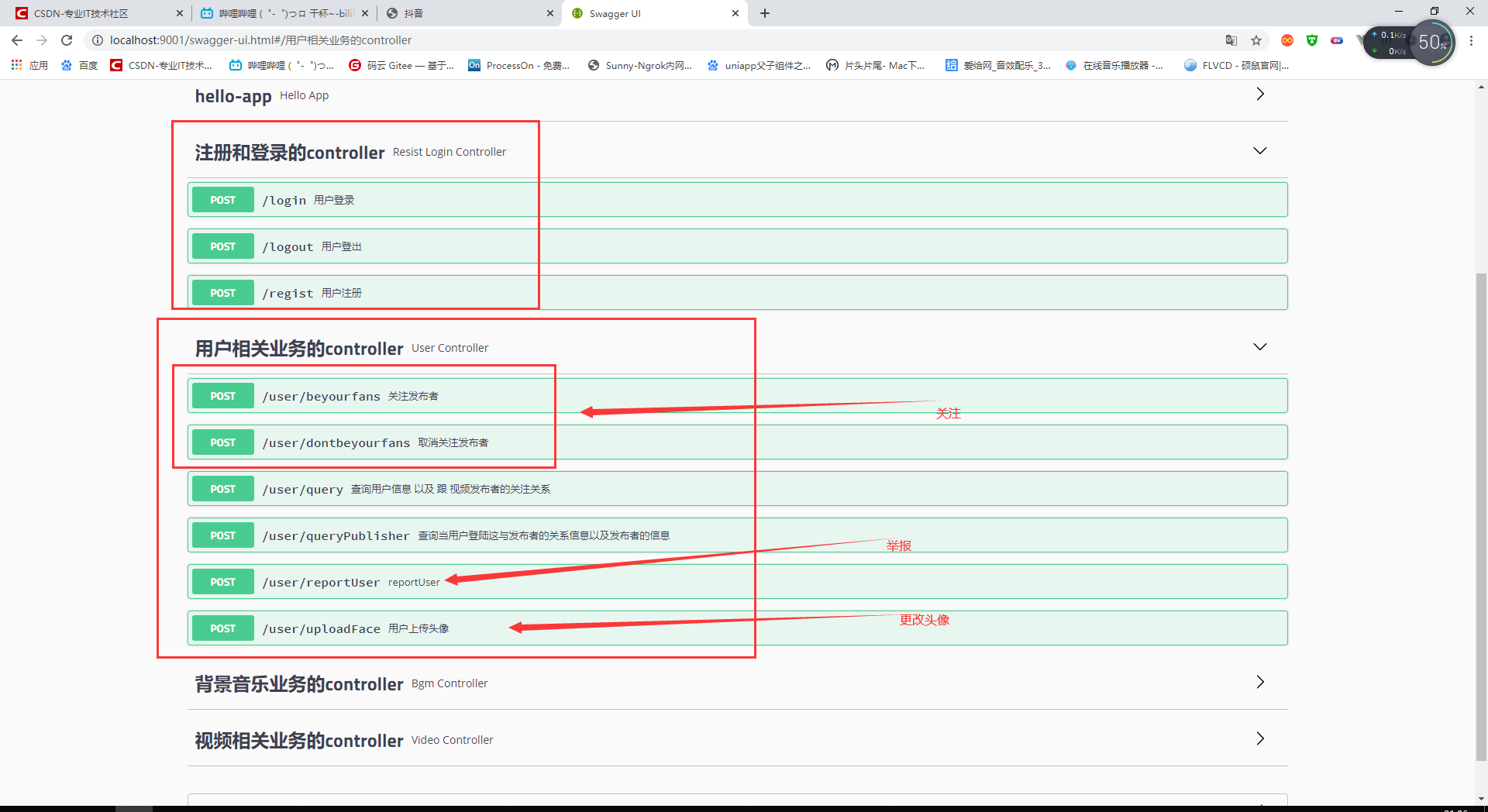This screenshot has height=812, width=1488.
Task: Bookmark this page with star icon
Action: click(1256, 40)
